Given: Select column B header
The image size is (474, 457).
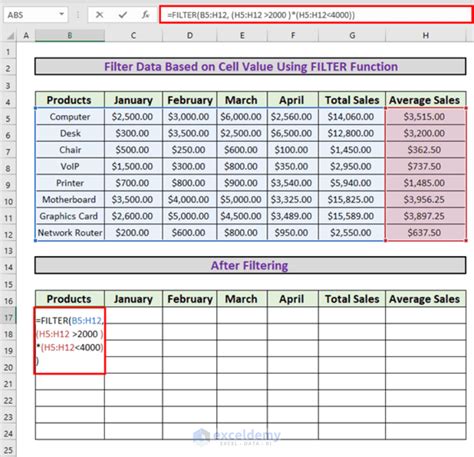Looking at the screenshot, I should tap(70, 35).
